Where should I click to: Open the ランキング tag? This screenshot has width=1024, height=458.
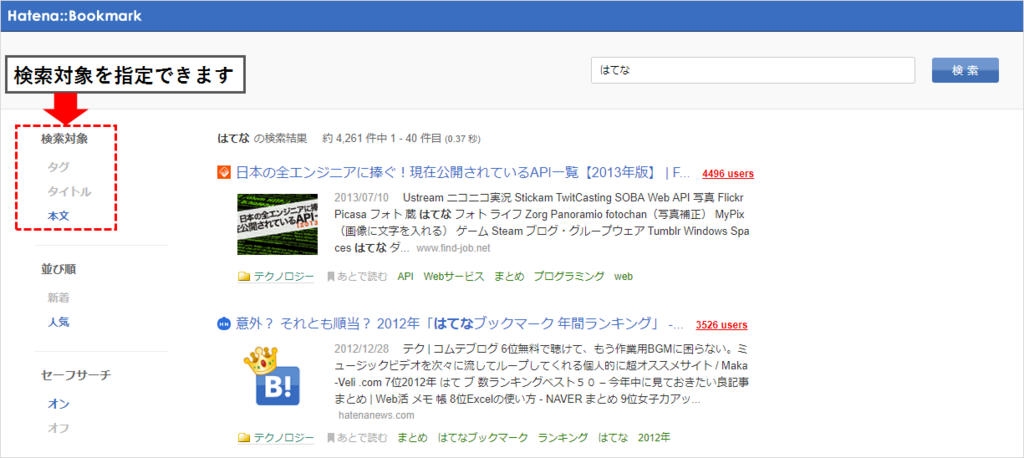click(x=563, y=438)
